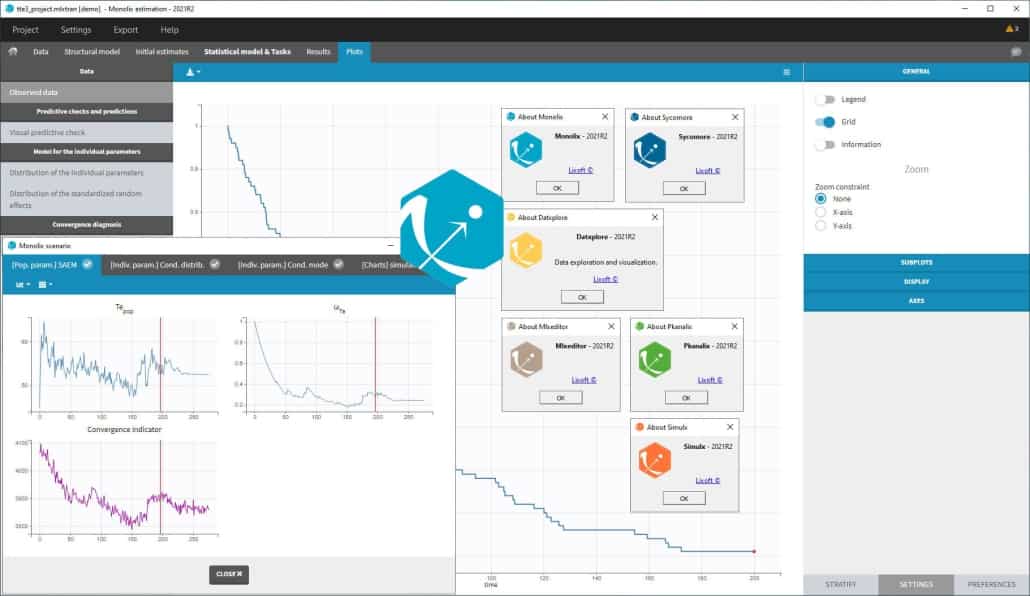The width and height of the screenshot is (1030, 596).
Task: Collapse the GENERAL section header
Action: [916, 71]
